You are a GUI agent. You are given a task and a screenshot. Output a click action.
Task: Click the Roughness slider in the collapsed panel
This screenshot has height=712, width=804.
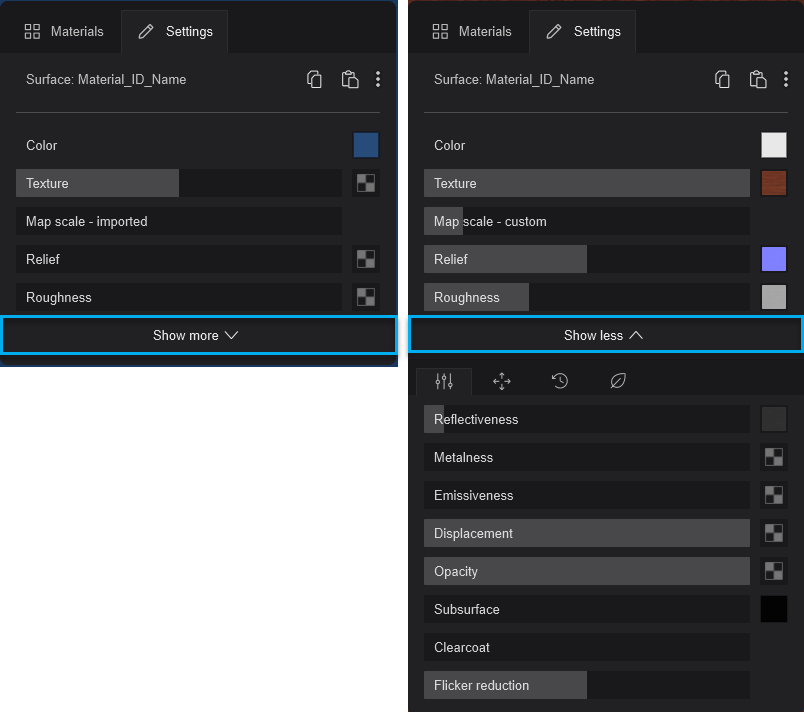(x=179, y=297)
